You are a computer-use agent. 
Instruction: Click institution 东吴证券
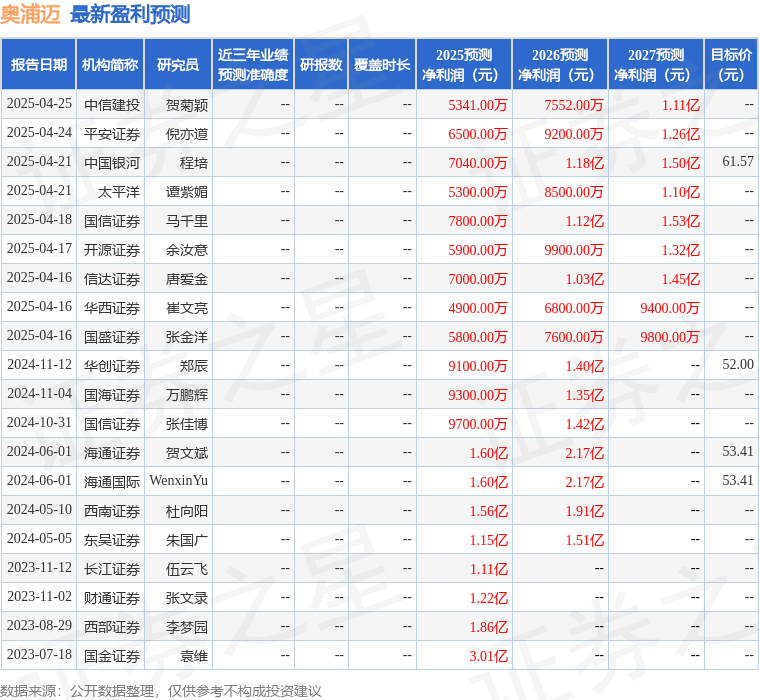click(112, 541)
